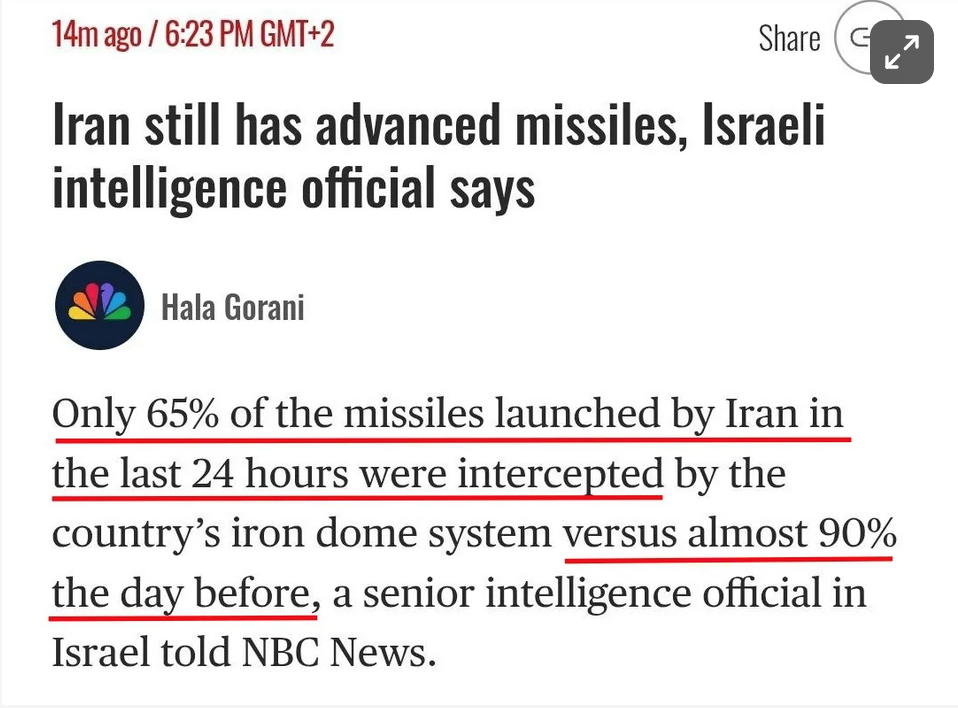Open author Hala Gorani's name link

click(x=233, y=307)
